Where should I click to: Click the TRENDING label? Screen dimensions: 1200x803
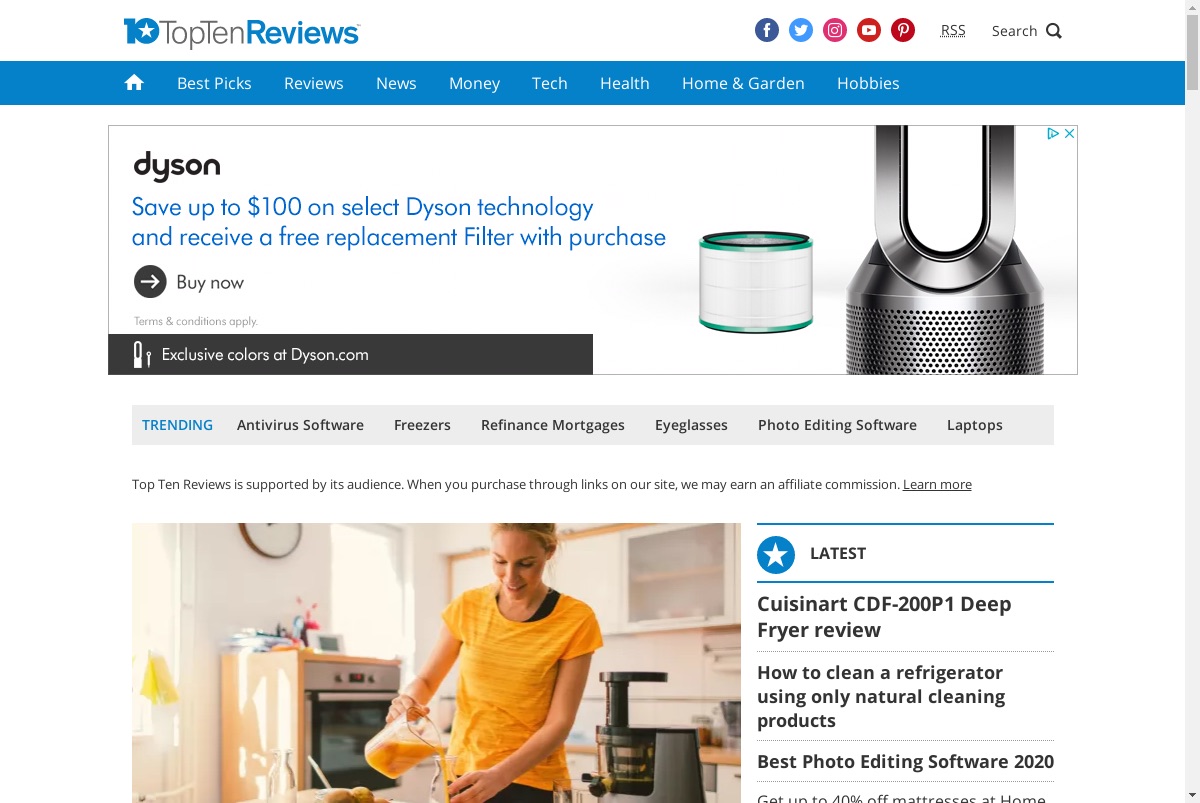click(x=177, y=425)
